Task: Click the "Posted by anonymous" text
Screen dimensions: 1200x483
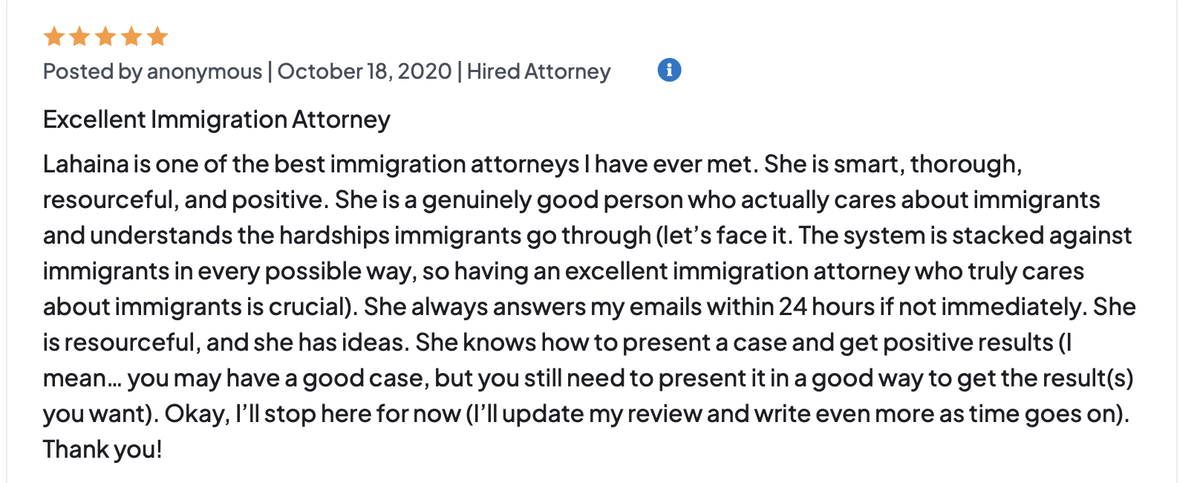Action: 152,72
